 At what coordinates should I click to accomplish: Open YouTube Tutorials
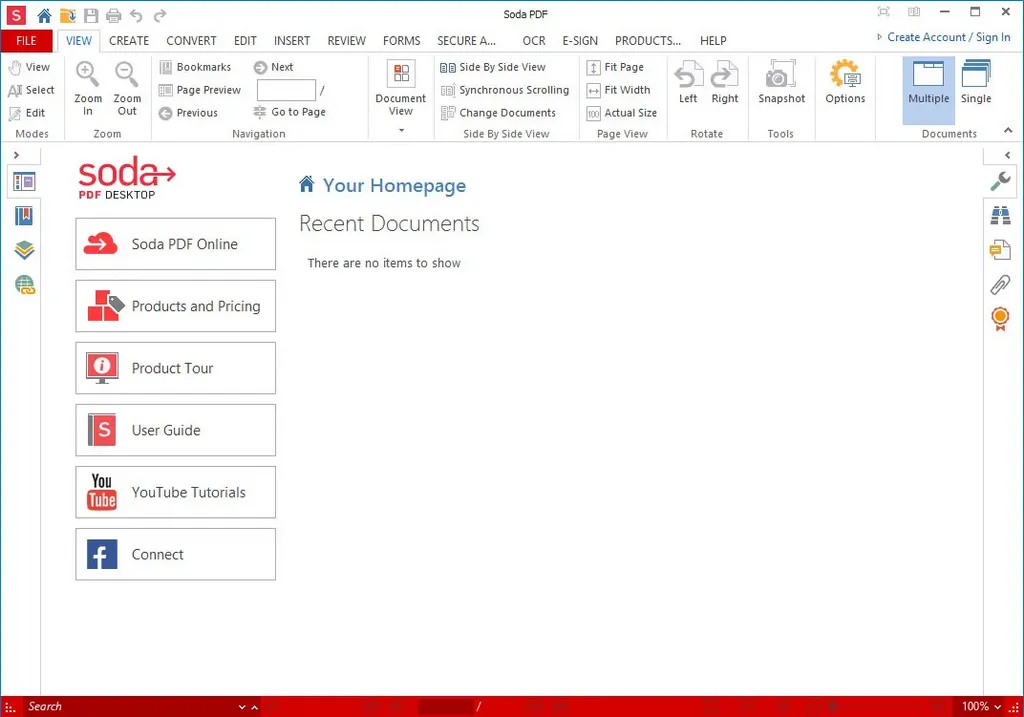tap(176, 492)
